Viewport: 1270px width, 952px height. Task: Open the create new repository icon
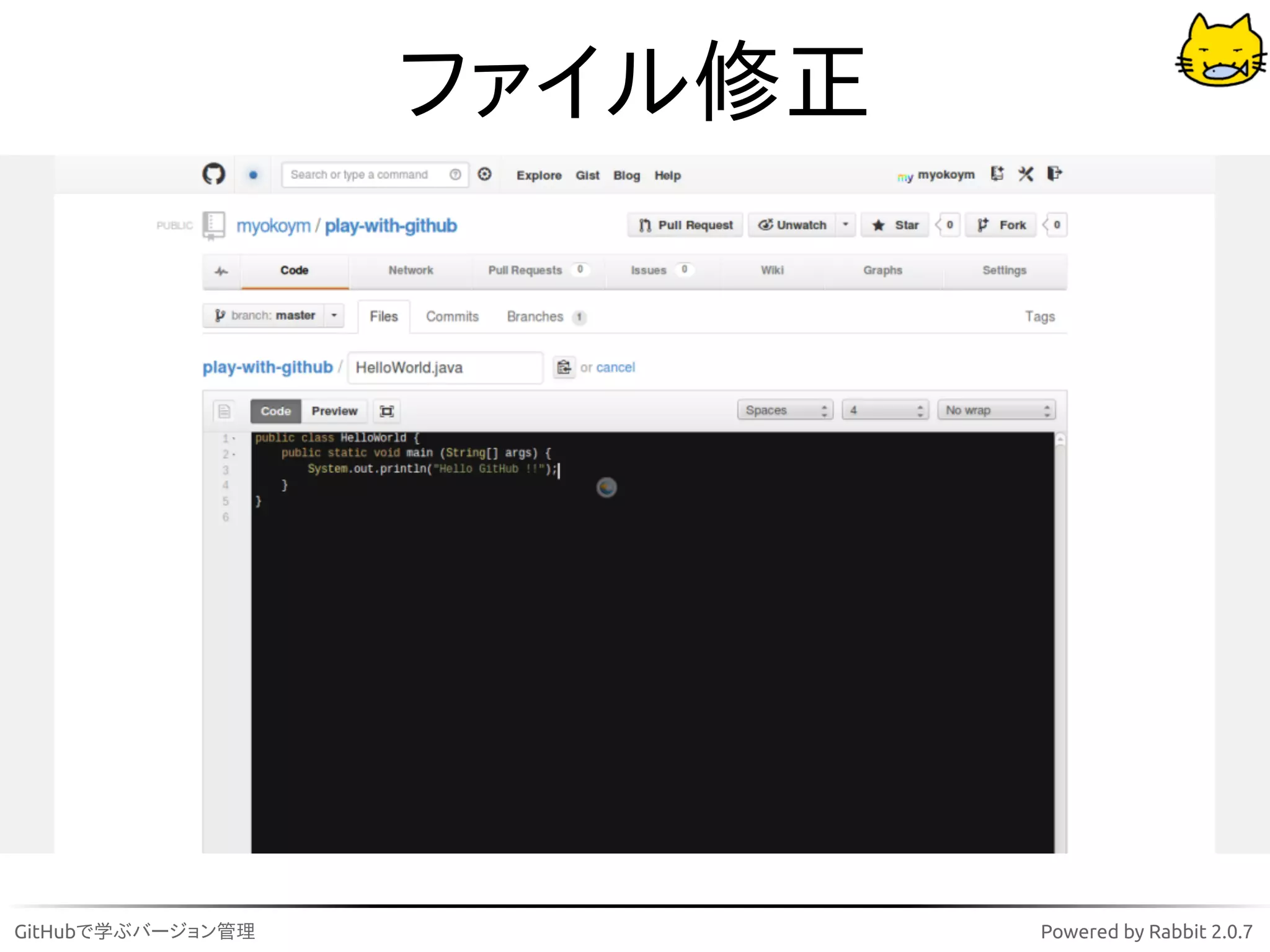(x=997, y=174)
